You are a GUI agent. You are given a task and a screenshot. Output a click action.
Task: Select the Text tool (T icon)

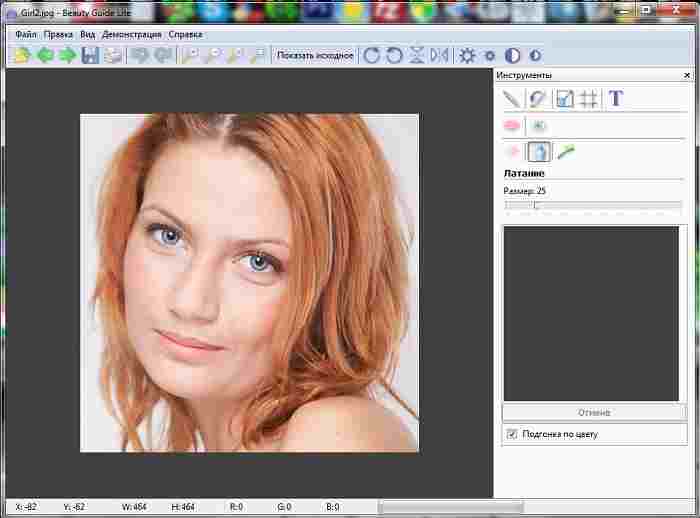pos(616,98)
